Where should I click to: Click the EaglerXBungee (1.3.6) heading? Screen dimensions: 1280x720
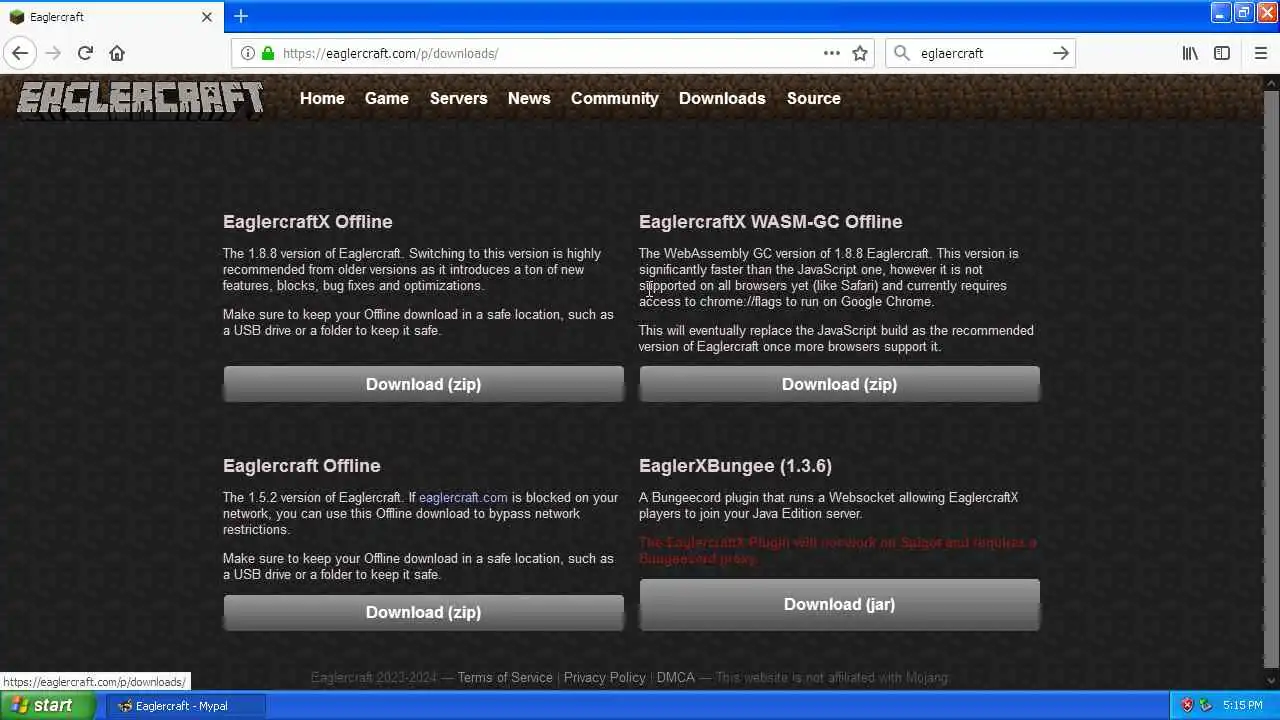pos(735,465)
